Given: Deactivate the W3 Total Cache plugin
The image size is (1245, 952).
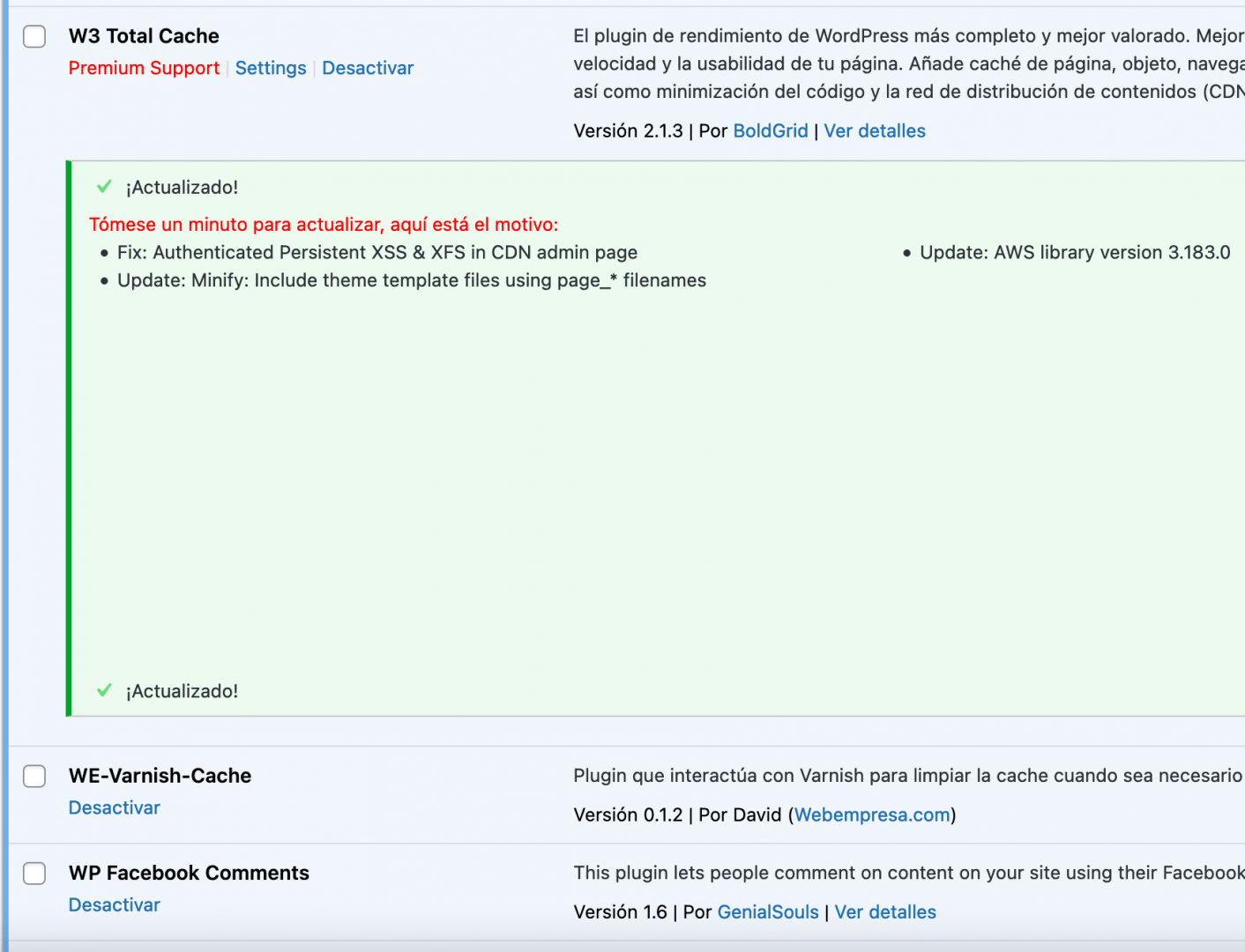Looking at the screenshot, I should pyautogui.click(x=368, y=68).
